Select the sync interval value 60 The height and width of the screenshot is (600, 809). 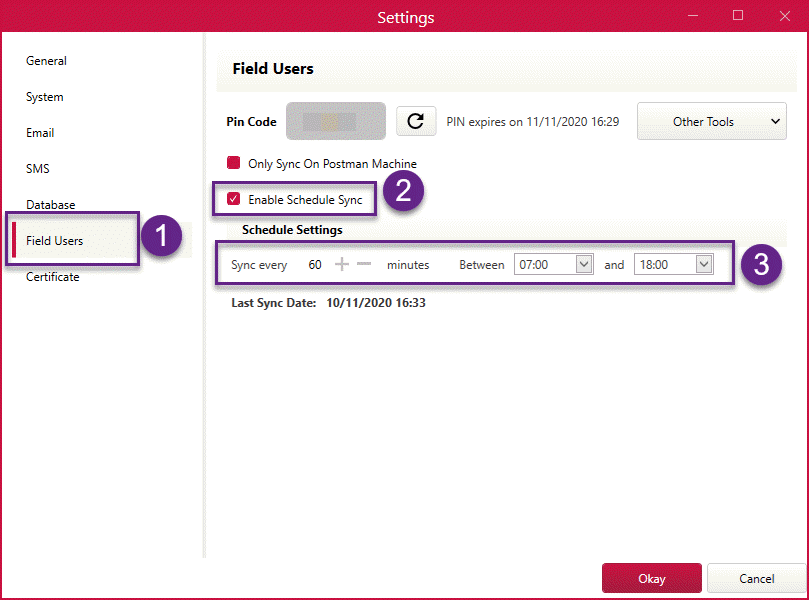314,264
